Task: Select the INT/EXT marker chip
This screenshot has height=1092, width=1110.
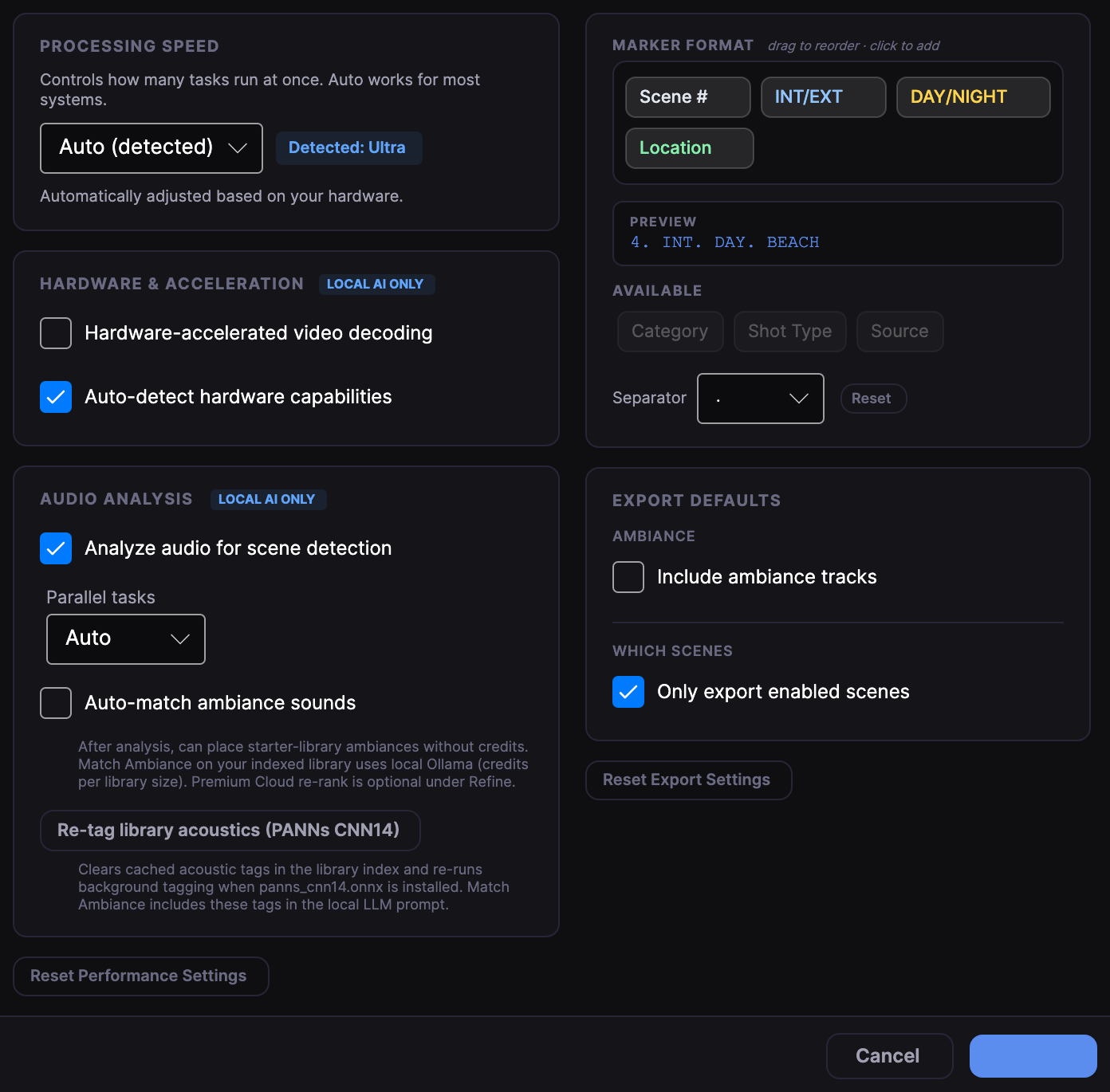Action: tap(823, 97)
